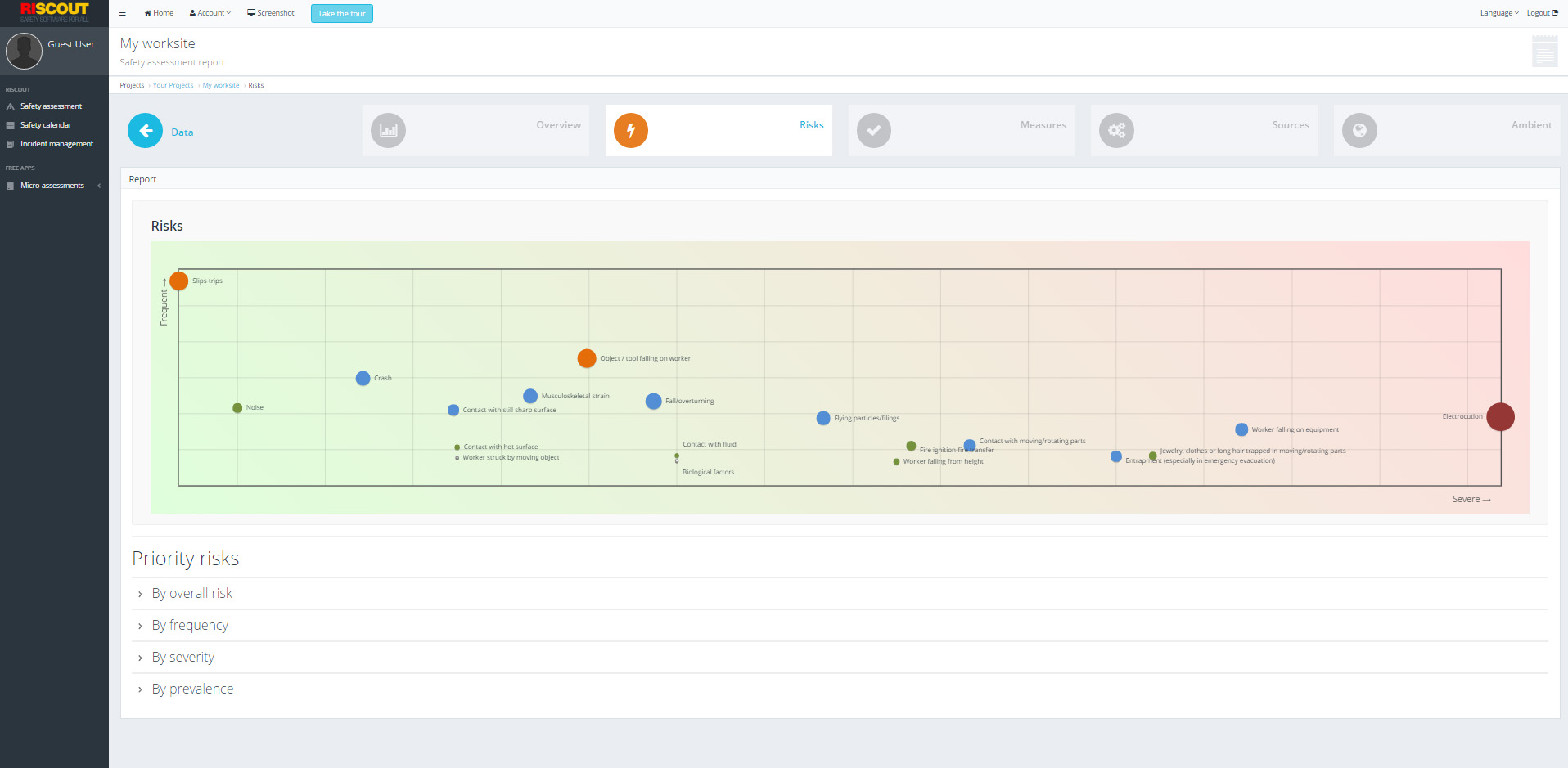Click the red Electrocution risk bubble
The width and height of the screenshot is (1568, 768).
click(1500, 417)
